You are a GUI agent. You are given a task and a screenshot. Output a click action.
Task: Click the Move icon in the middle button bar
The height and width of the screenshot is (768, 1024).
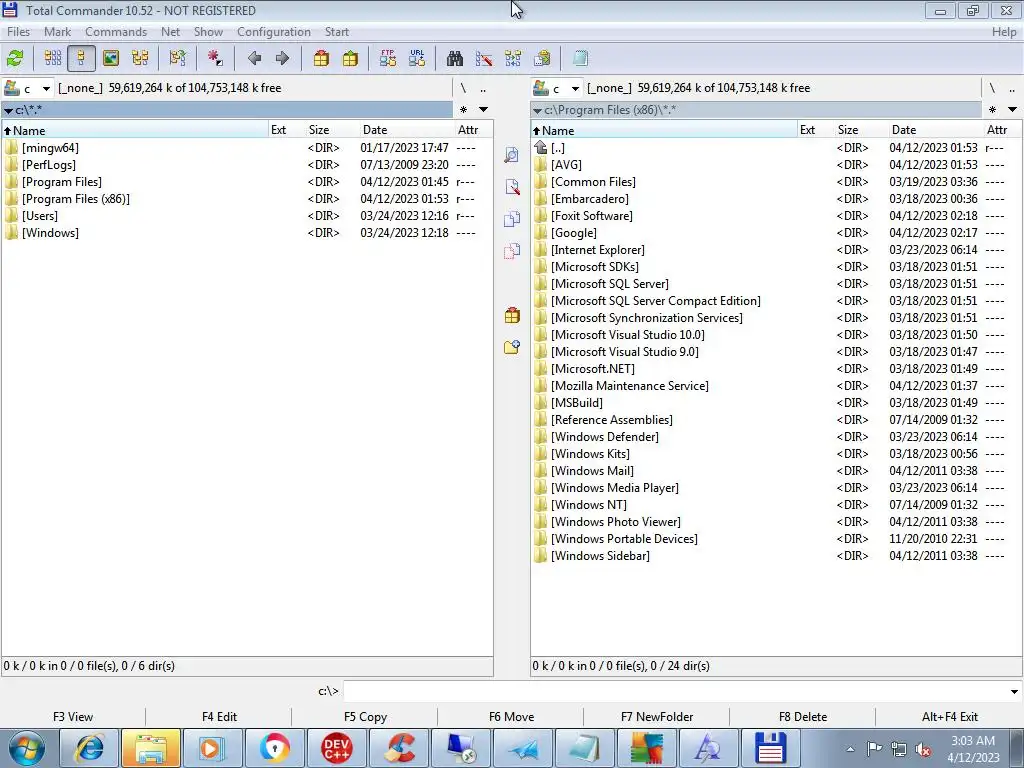(x=512, y=251)
